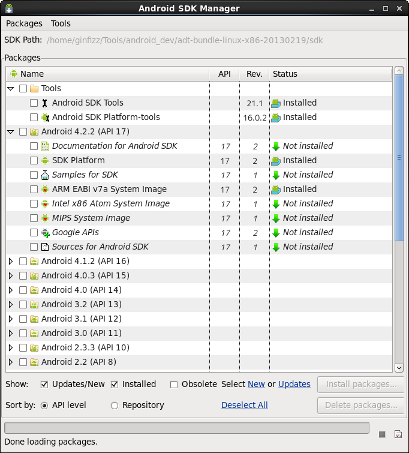Select the API level sort option
Viewport: 409px width, 453px height.
click(x=44, y=406)
